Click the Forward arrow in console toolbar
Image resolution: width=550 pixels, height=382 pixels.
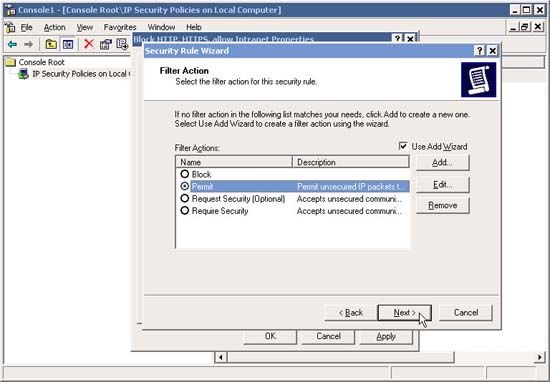pyautogui.click(x=28, y=44)
